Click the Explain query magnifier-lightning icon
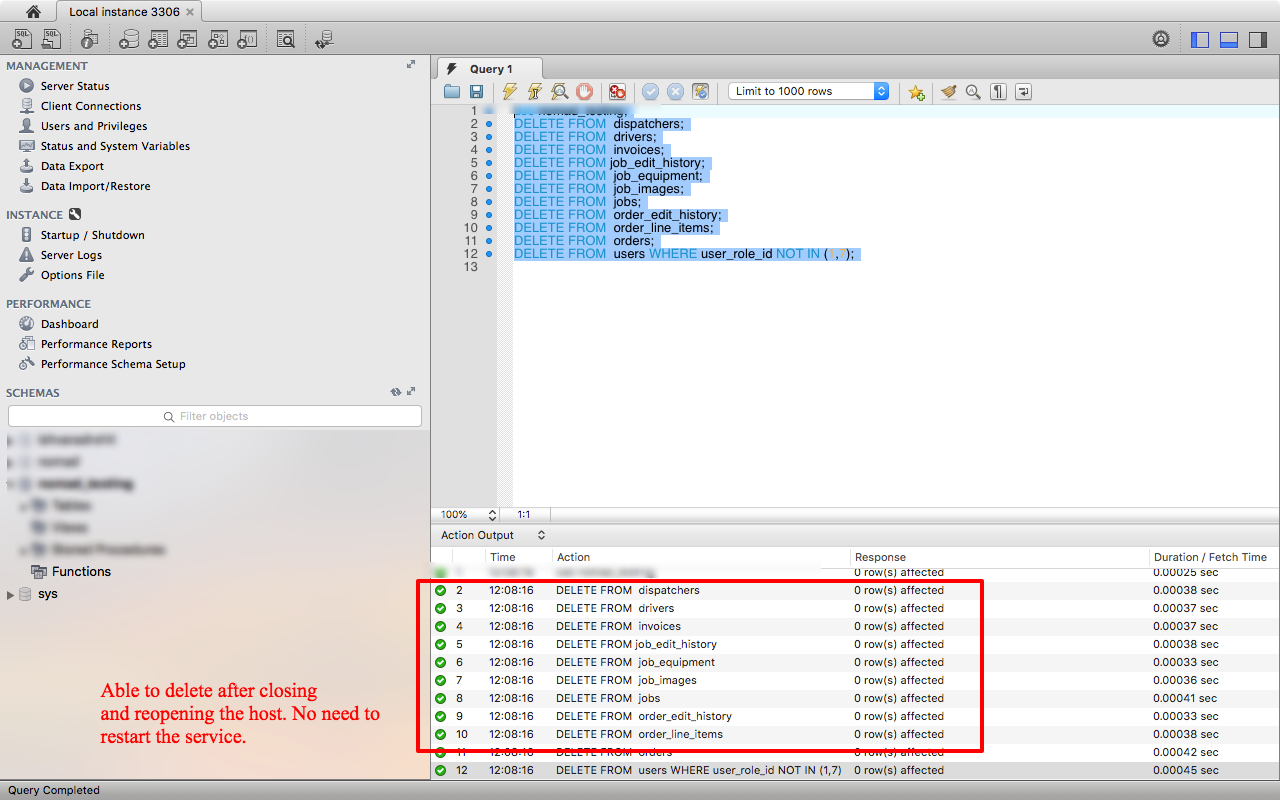The width and height of the screenshot is (1280, 800). [560, 91]
